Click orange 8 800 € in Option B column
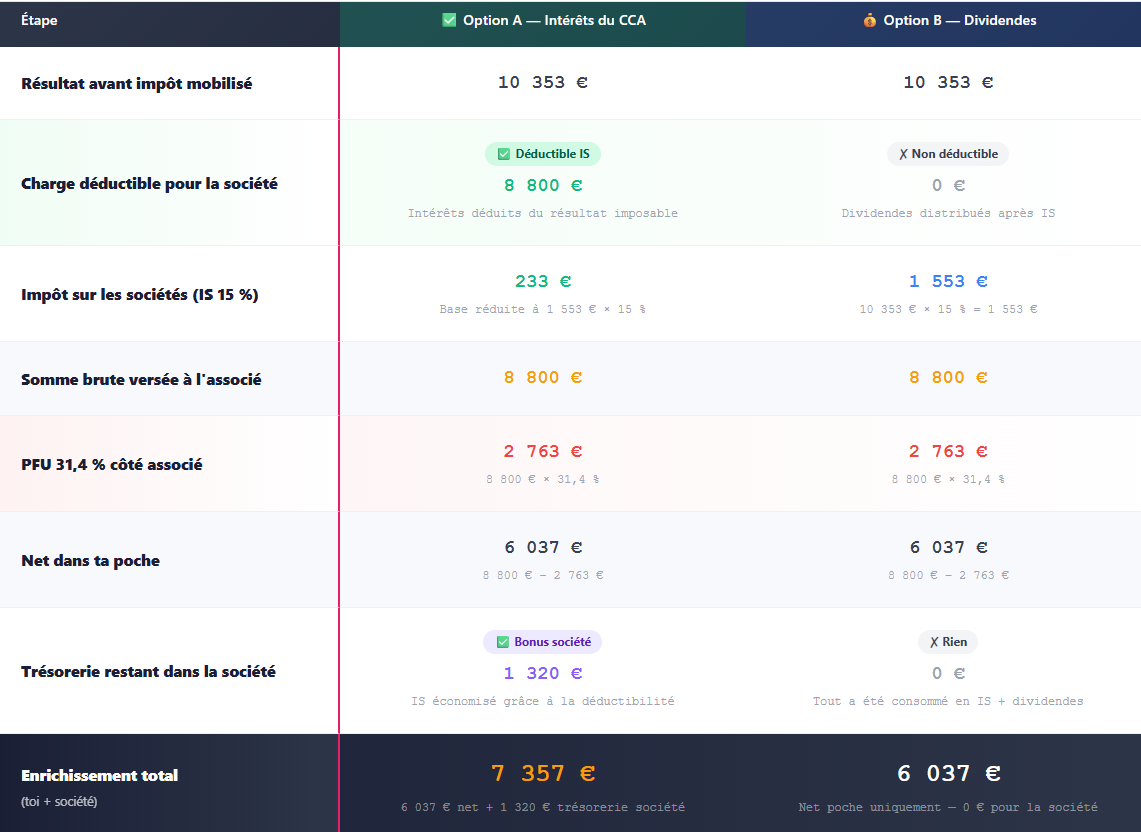The image size is (1141, 832). point(948,377)
